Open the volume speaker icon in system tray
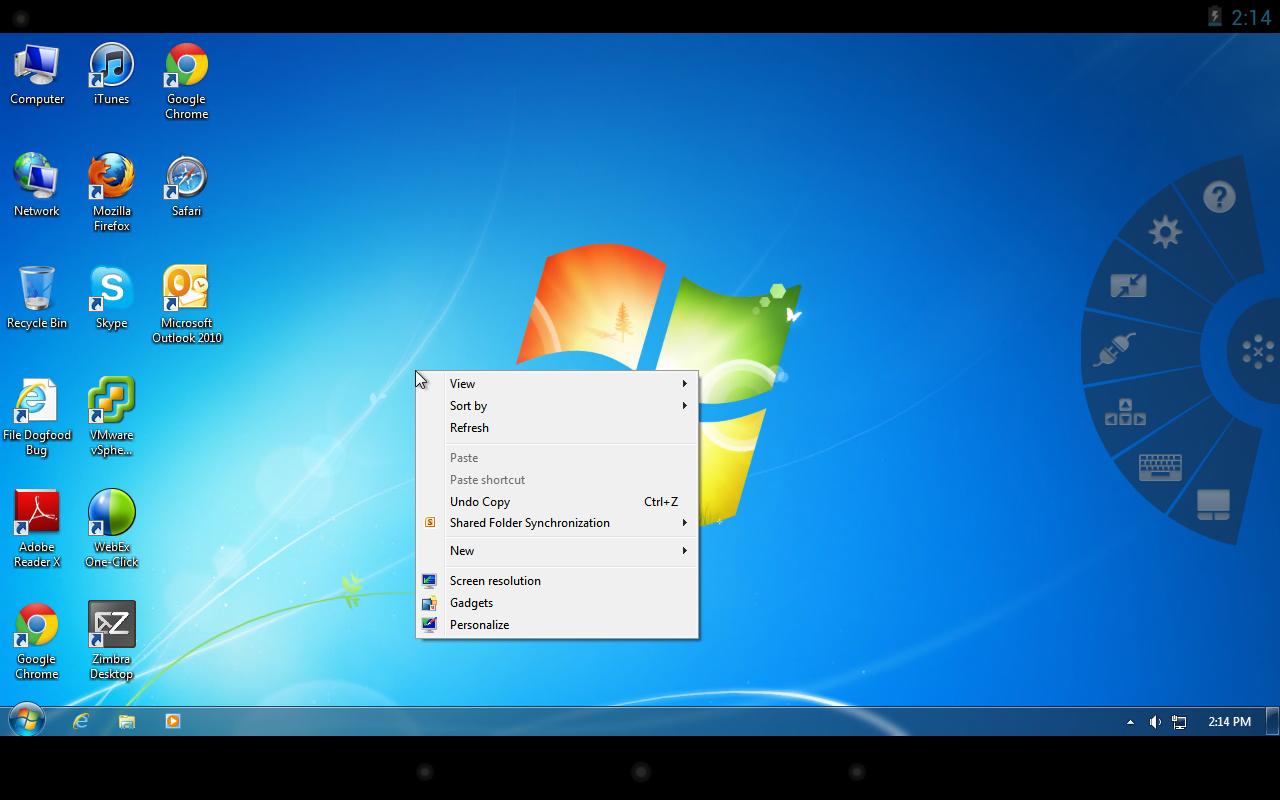Screen dimensions: 1280x800 pyautogui.click(x=1155, y=722)
